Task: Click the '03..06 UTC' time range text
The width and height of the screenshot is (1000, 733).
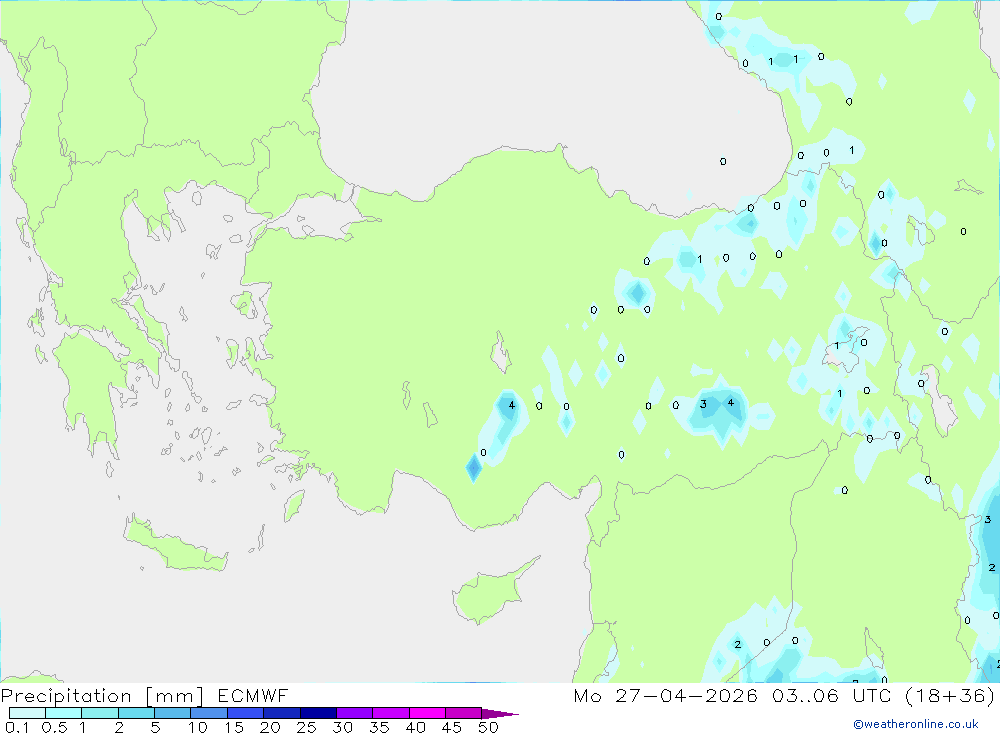Action: pyautogui.click(x=831, y=695)
